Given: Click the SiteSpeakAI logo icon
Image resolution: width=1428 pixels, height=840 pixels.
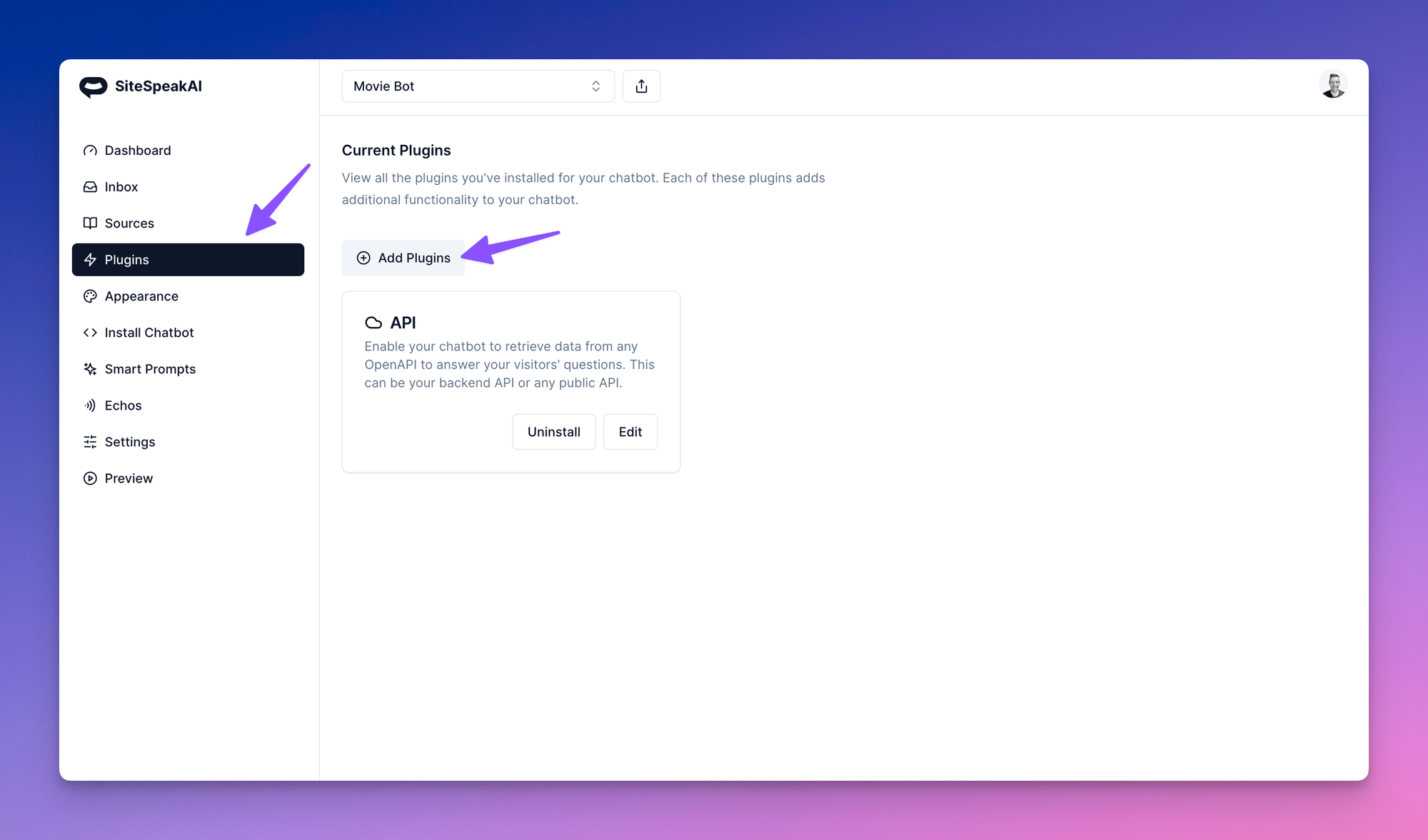Looking at the screenshot, I should [x=93, y=86].
